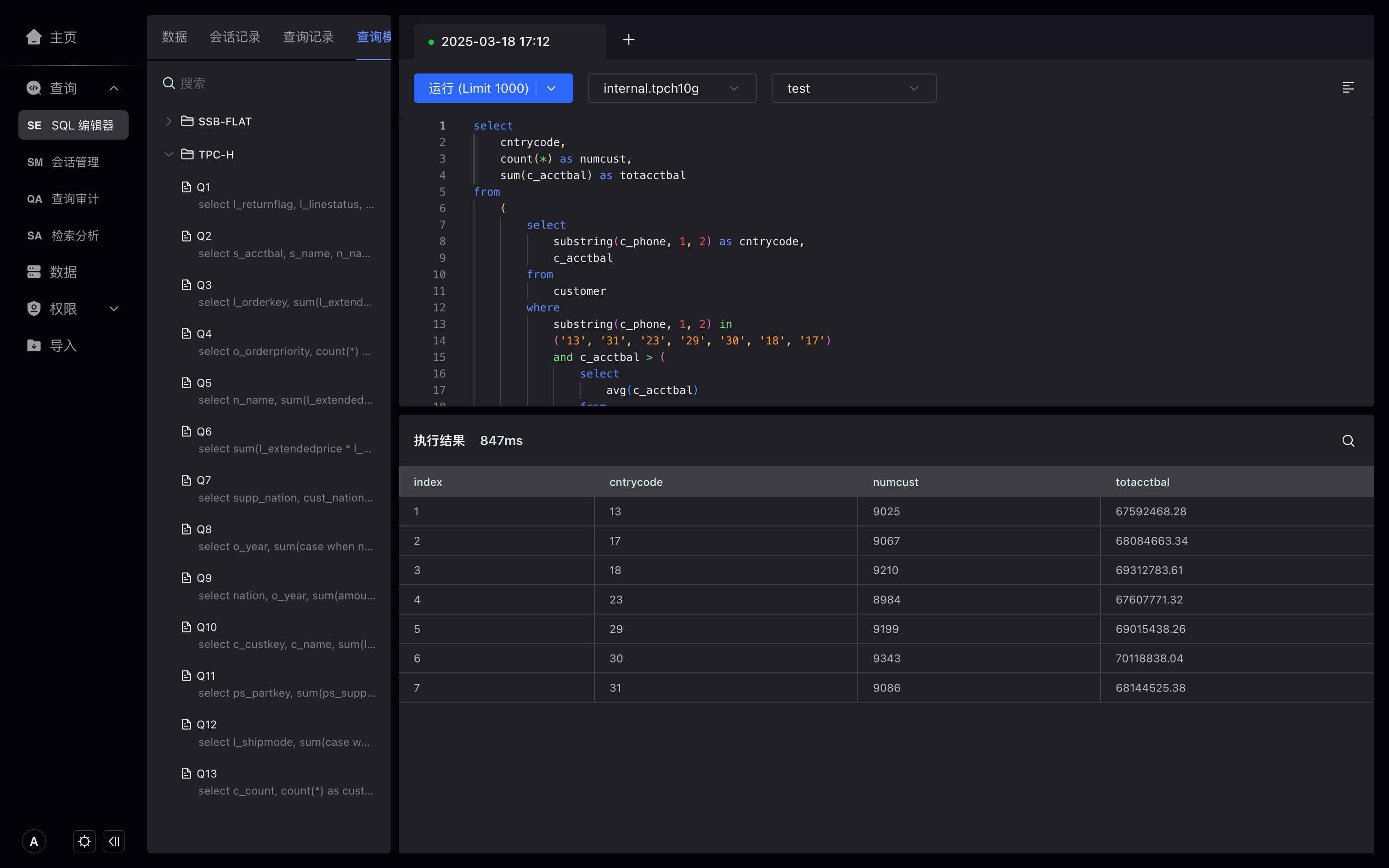Click the 847ms execution time label

tap(501, 441)
